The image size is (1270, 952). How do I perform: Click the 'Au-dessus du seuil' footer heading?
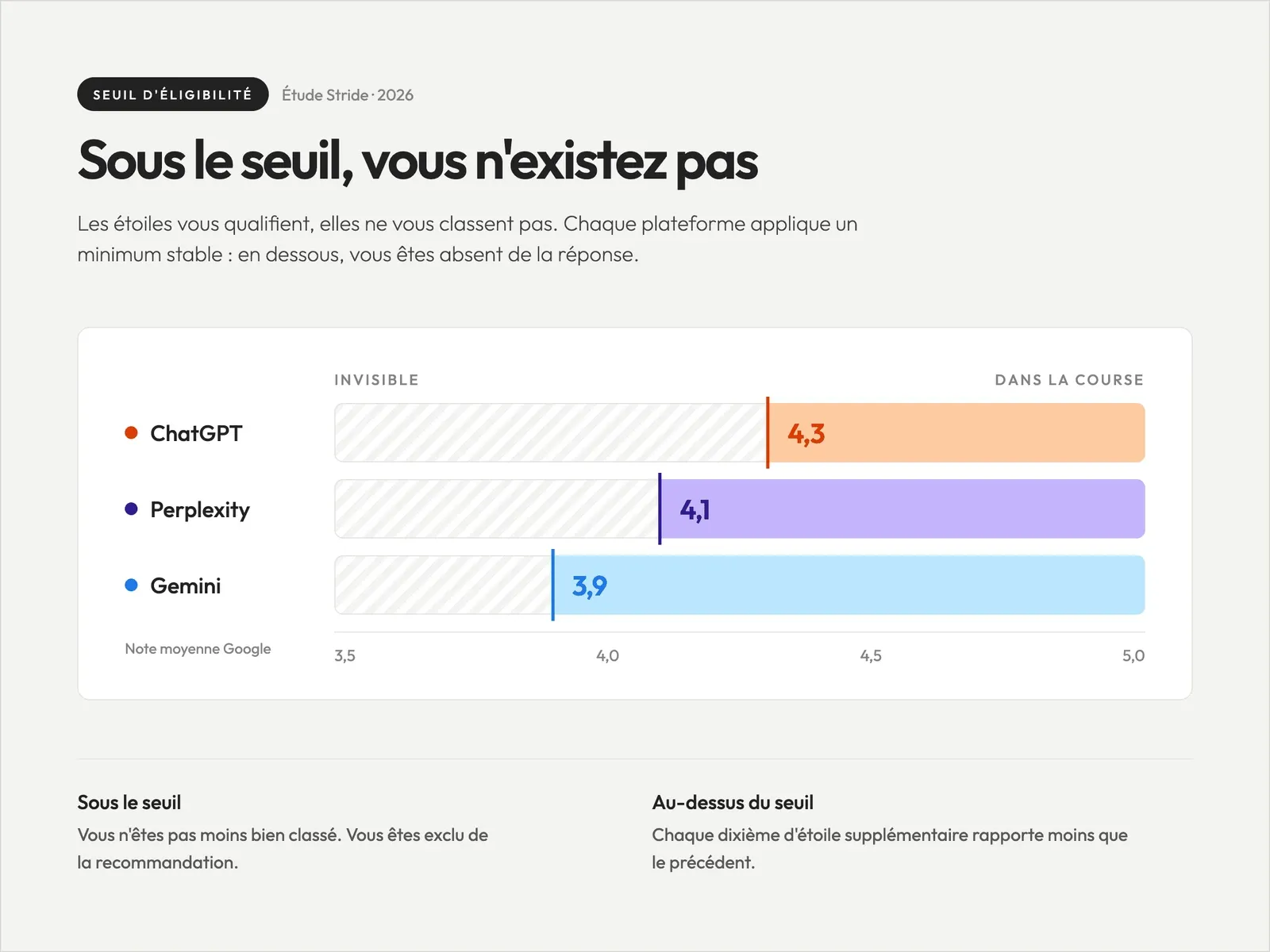pos(733,803)
